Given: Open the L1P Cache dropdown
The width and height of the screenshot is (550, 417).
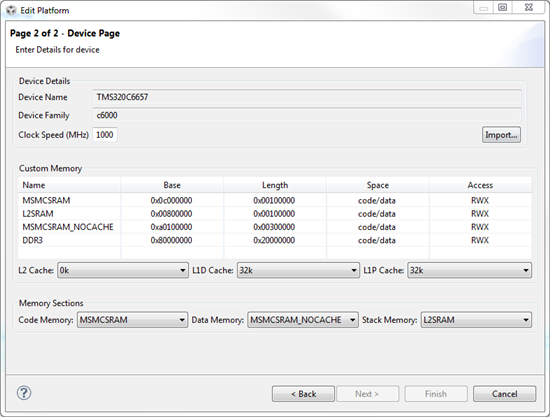Looking at the screenshot, I should click(x=469, y=270).
